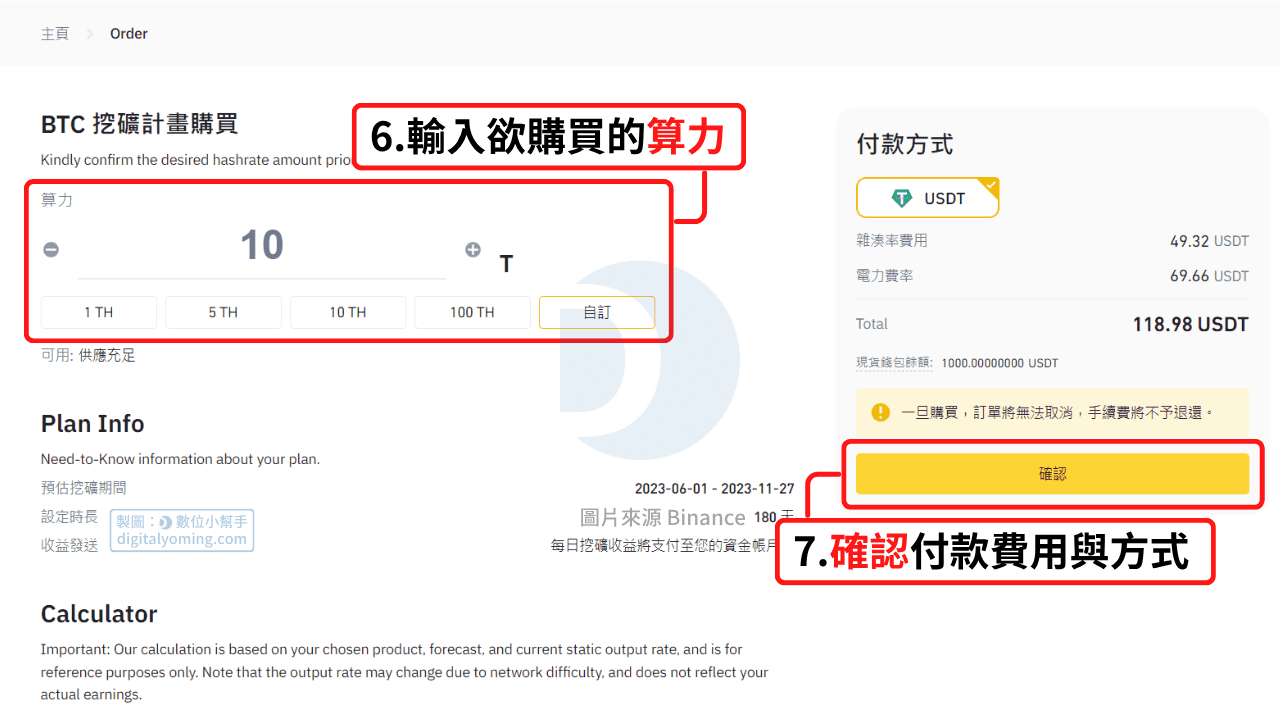Click the hashrate amount input showing 10
Viewport: 1280px width, 720px height.
coord(262,247)
